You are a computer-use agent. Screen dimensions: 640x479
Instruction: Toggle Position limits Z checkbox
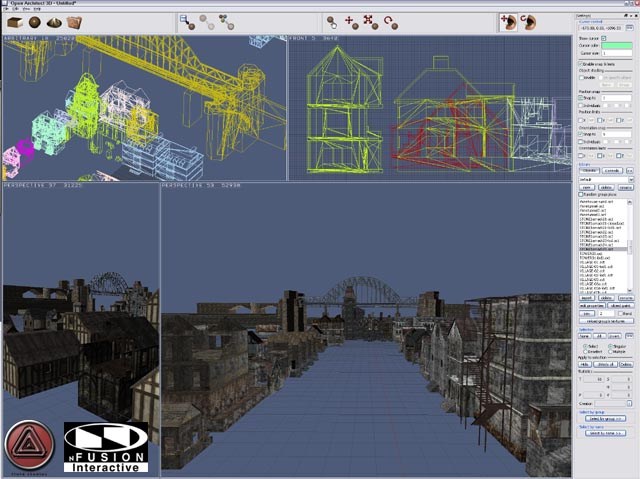click(x=619, y=120)
